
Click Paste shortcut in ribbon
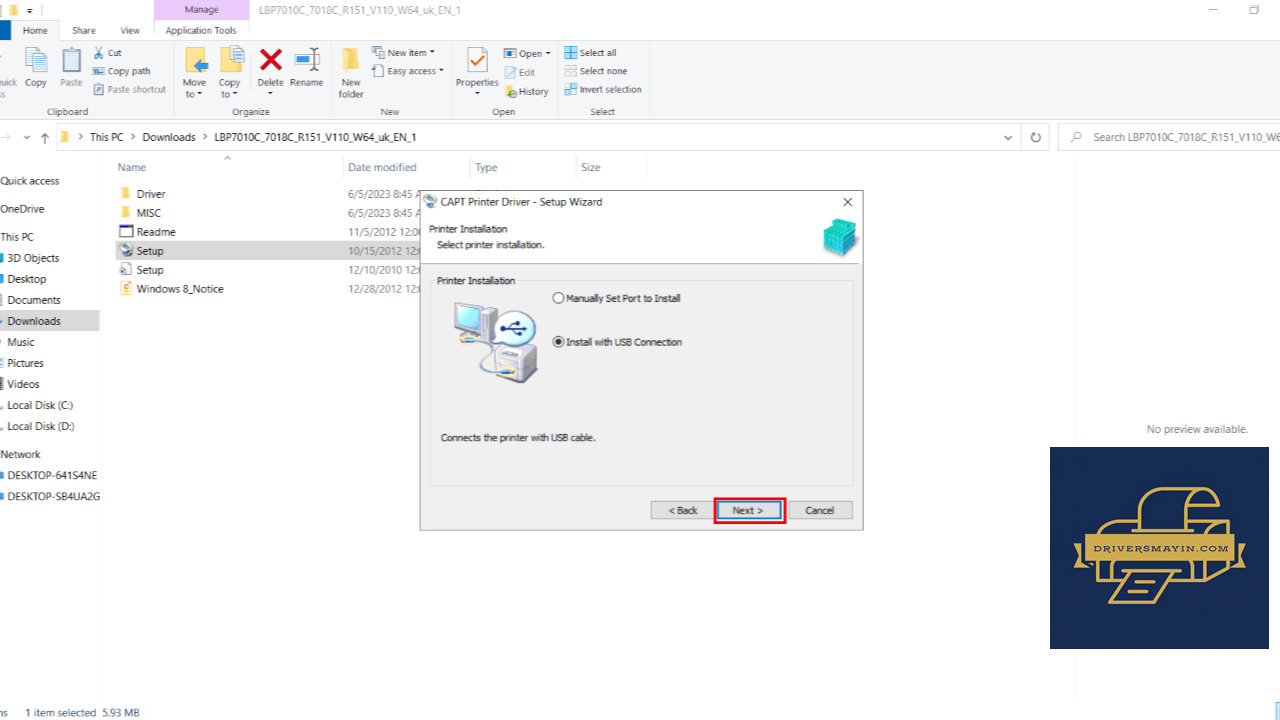coord(130,89)
